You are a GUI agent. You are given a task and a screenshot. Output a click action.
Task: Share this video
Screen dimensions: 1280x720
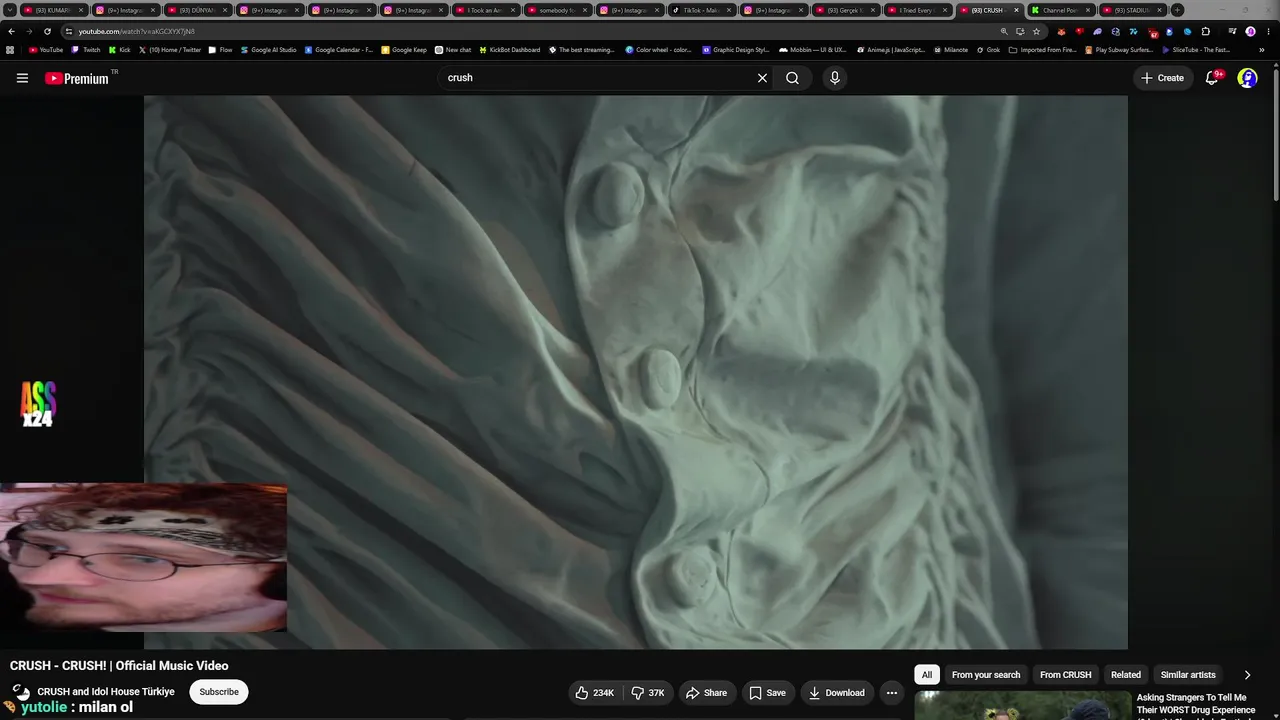click(x=706, y=693)
